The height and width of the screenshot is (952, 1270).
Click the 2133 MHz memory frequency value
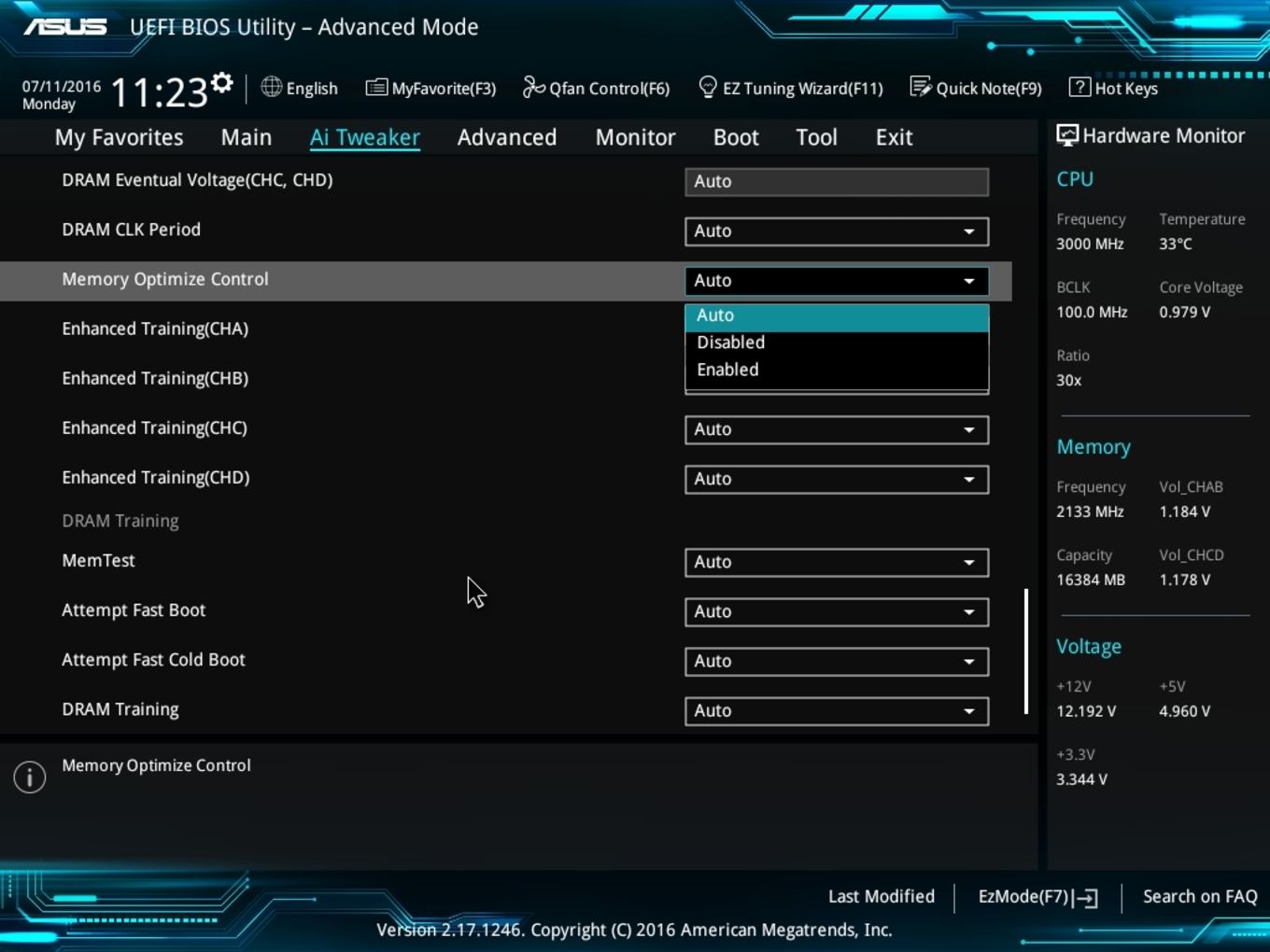pyautogui.click(x=1090, y=511)
